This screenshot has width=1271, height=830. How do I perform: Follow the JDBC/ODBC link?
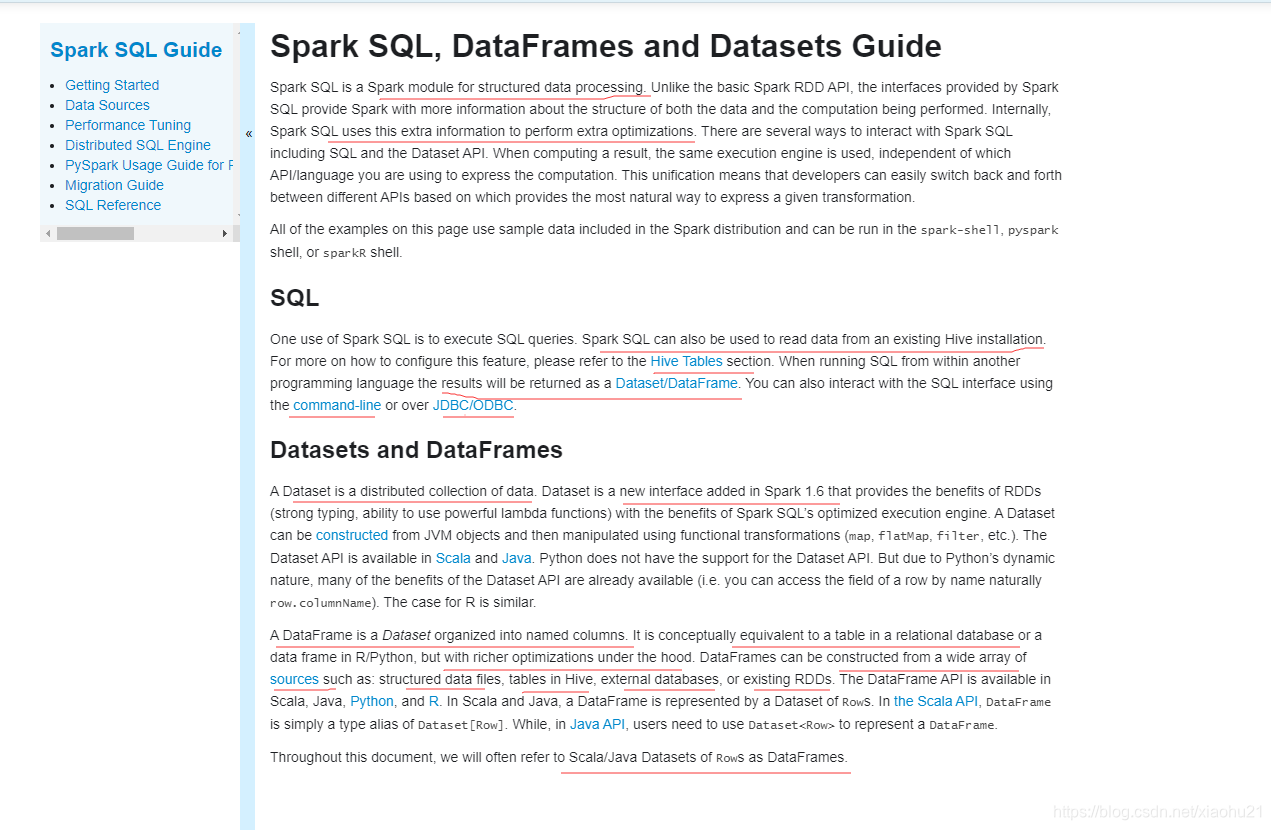[473, 405]
